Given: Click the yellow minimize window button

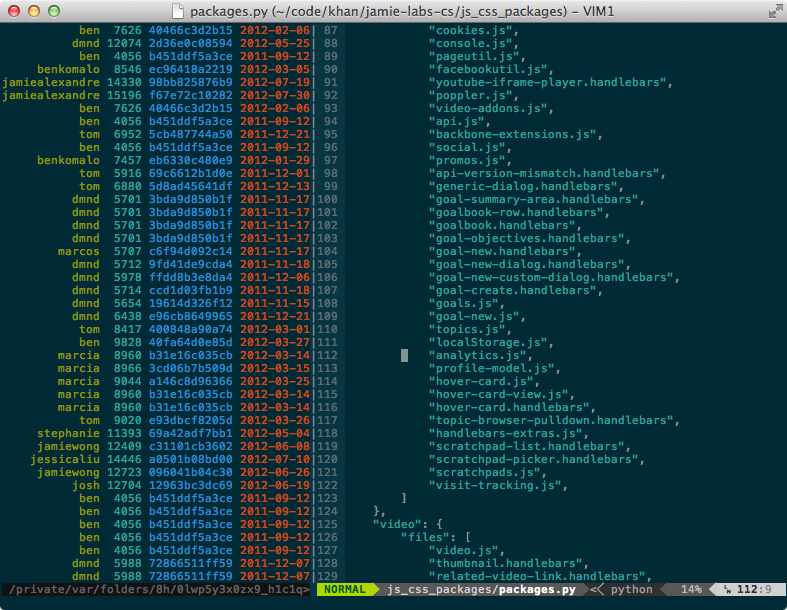Looking at the screenshot, I should click(x=34, y=11).
